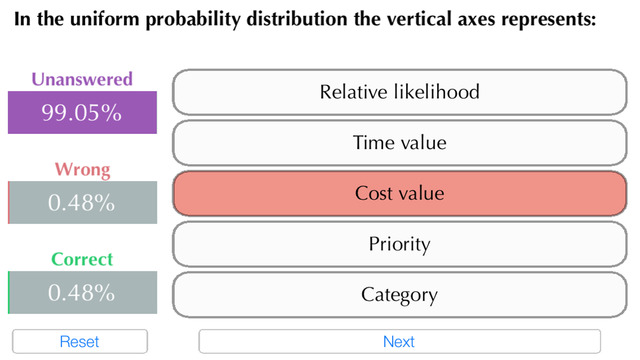
Task: Click the 99.05% percentage text
Action: pos(82,113)
